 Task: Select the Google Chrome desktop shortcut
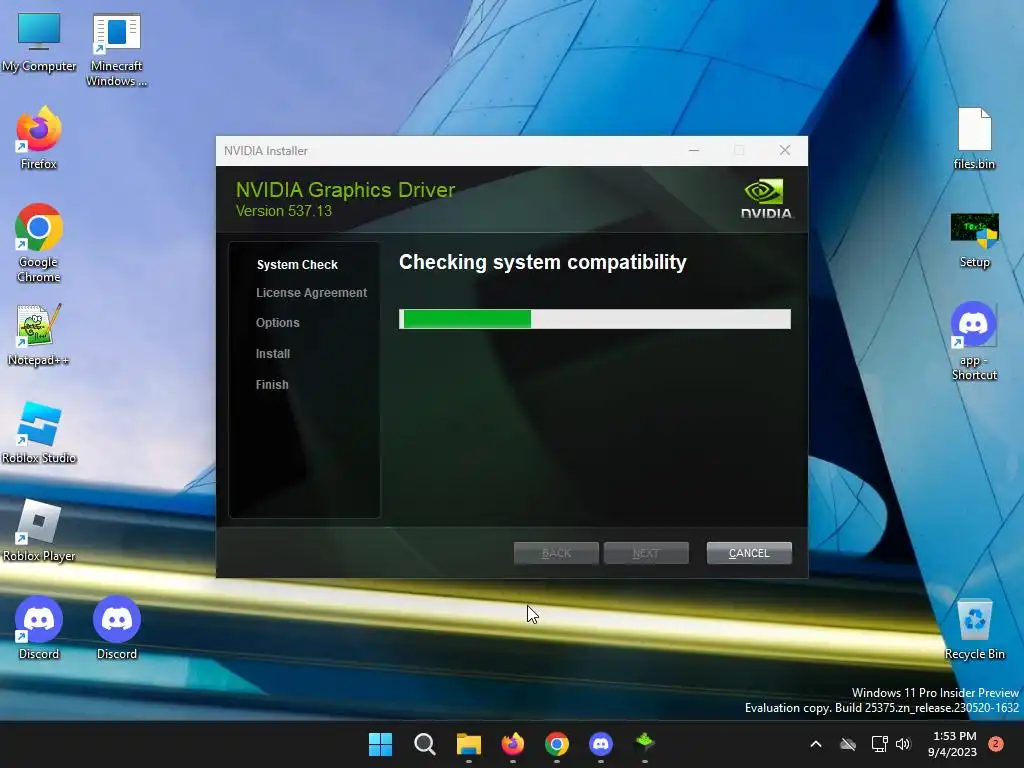coord(39,243)
